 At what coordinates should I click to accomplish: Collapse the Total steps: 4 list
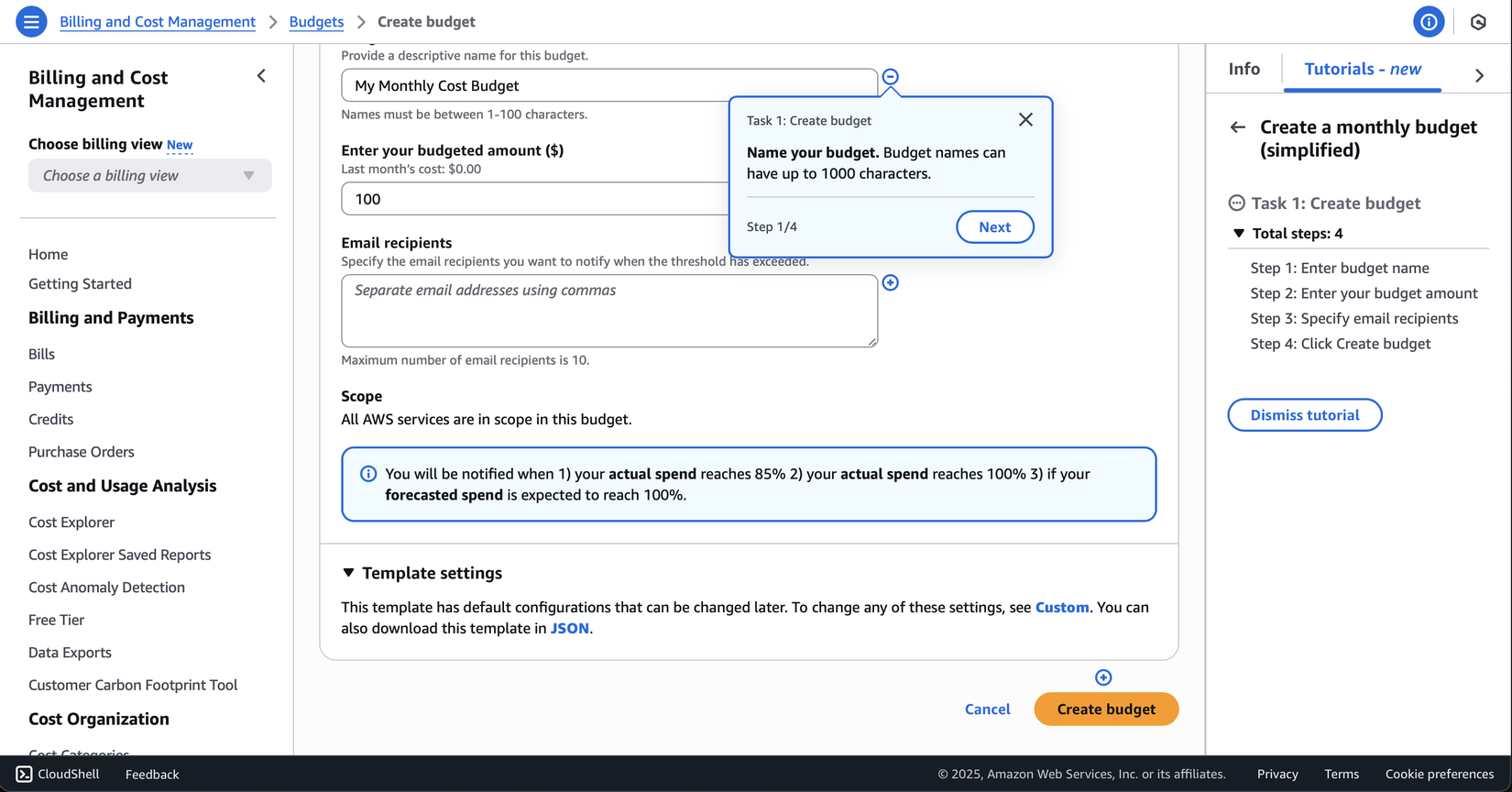click(1239, 234)
